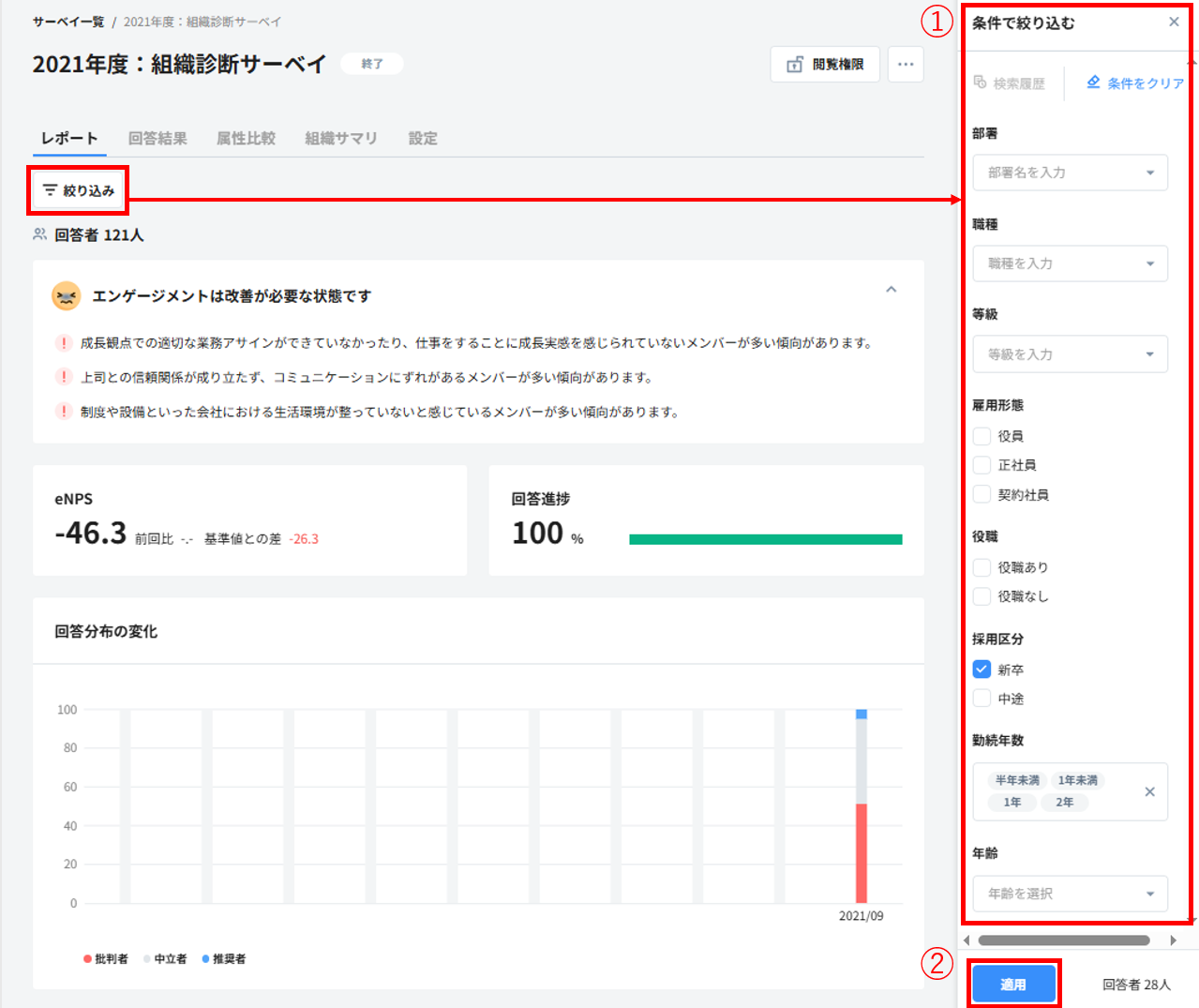Close the 条件で絞り込む filter panel
1199x1008 pixels.
pyautogui.click(x=1174, y=23)
